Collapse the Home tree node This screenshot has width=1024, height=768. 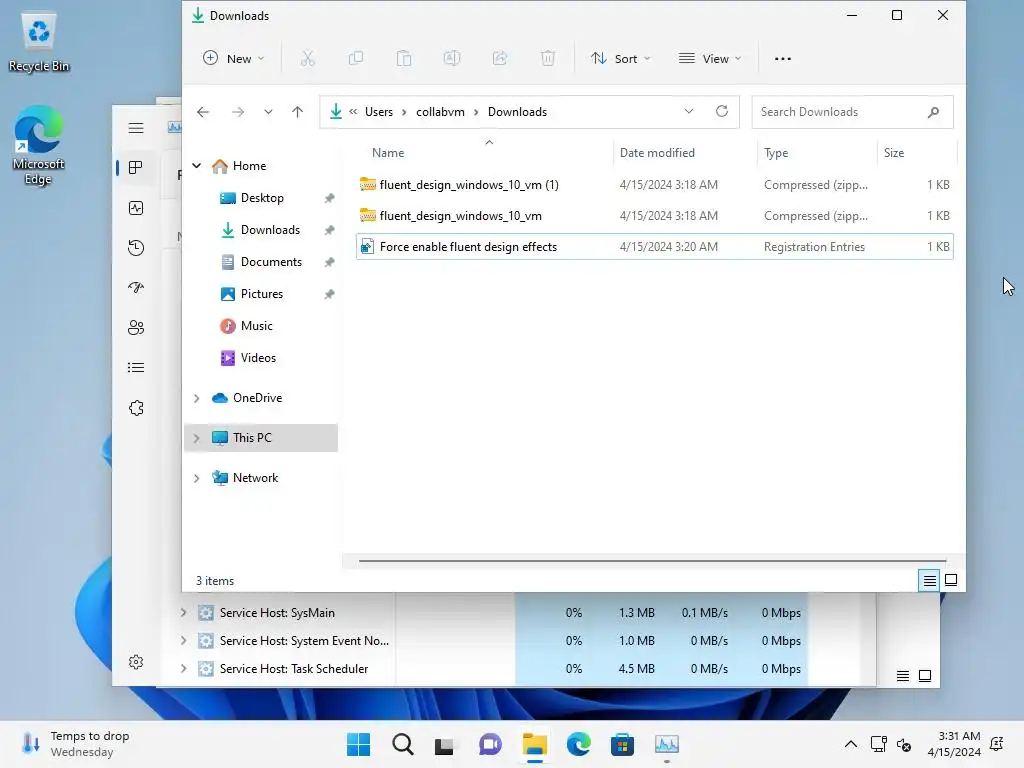pos(197,166)
